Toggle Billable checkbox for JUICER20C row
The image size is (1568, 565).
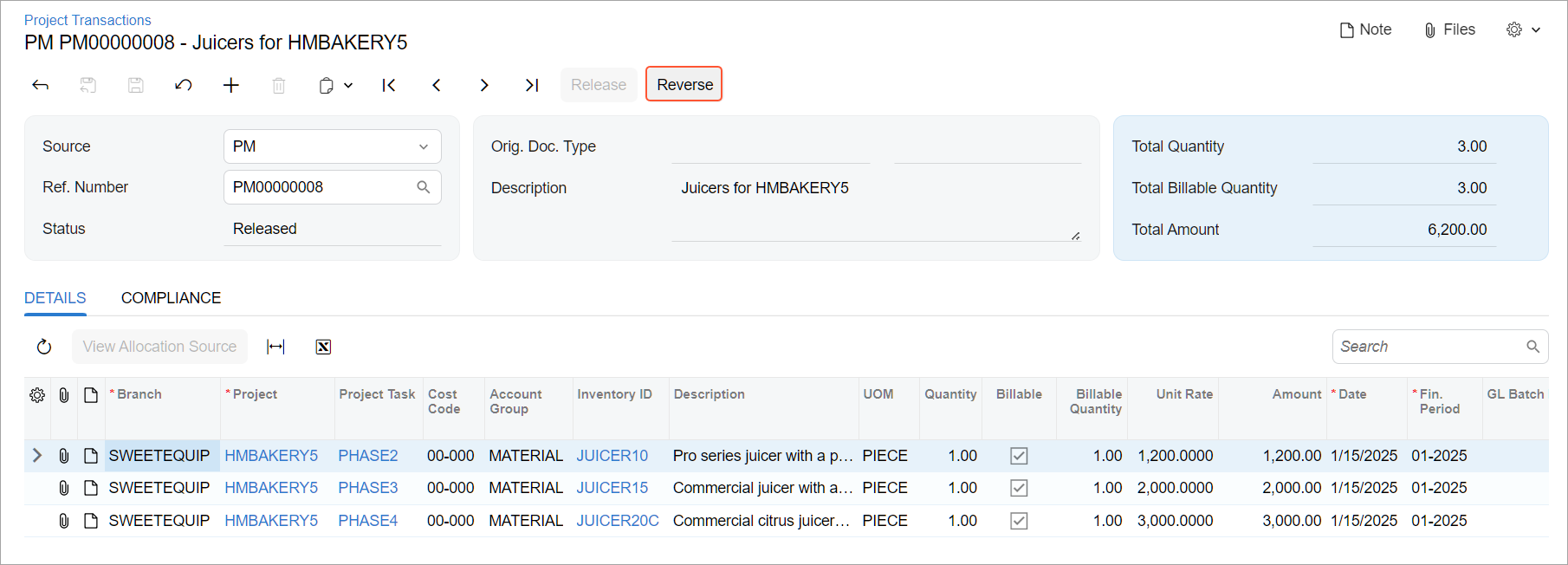click(x=1019, y=521)
